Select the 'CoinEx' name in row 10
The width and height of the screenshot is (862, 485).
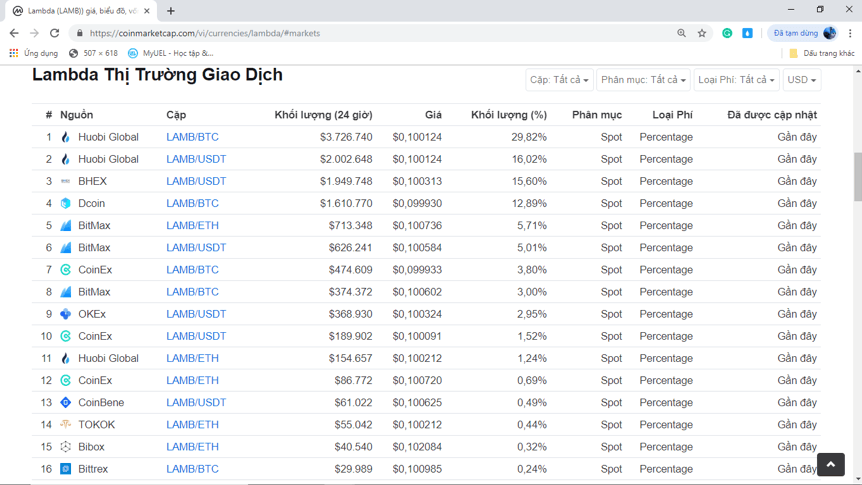[x=95, y=336]
